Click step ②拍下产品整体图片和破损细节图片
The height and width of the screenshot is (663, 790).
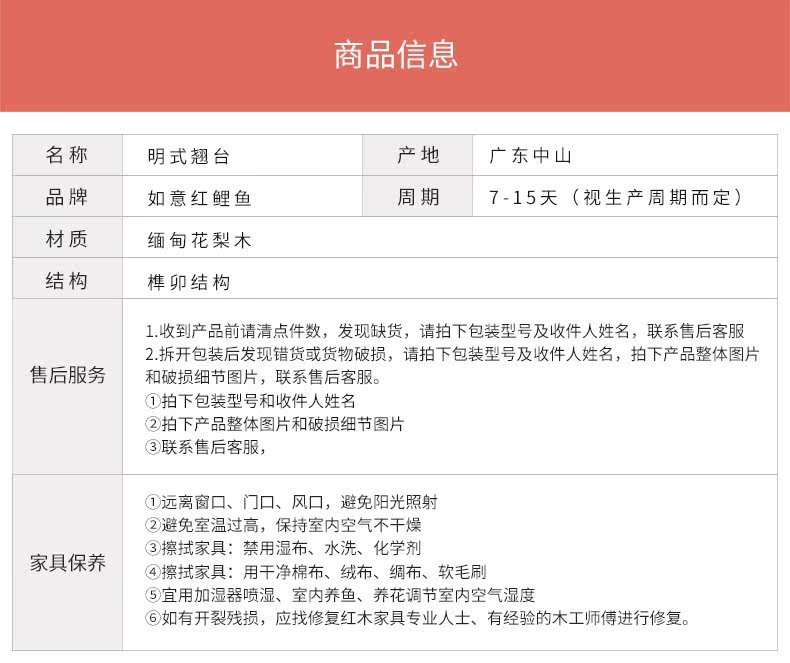point(275,424)
